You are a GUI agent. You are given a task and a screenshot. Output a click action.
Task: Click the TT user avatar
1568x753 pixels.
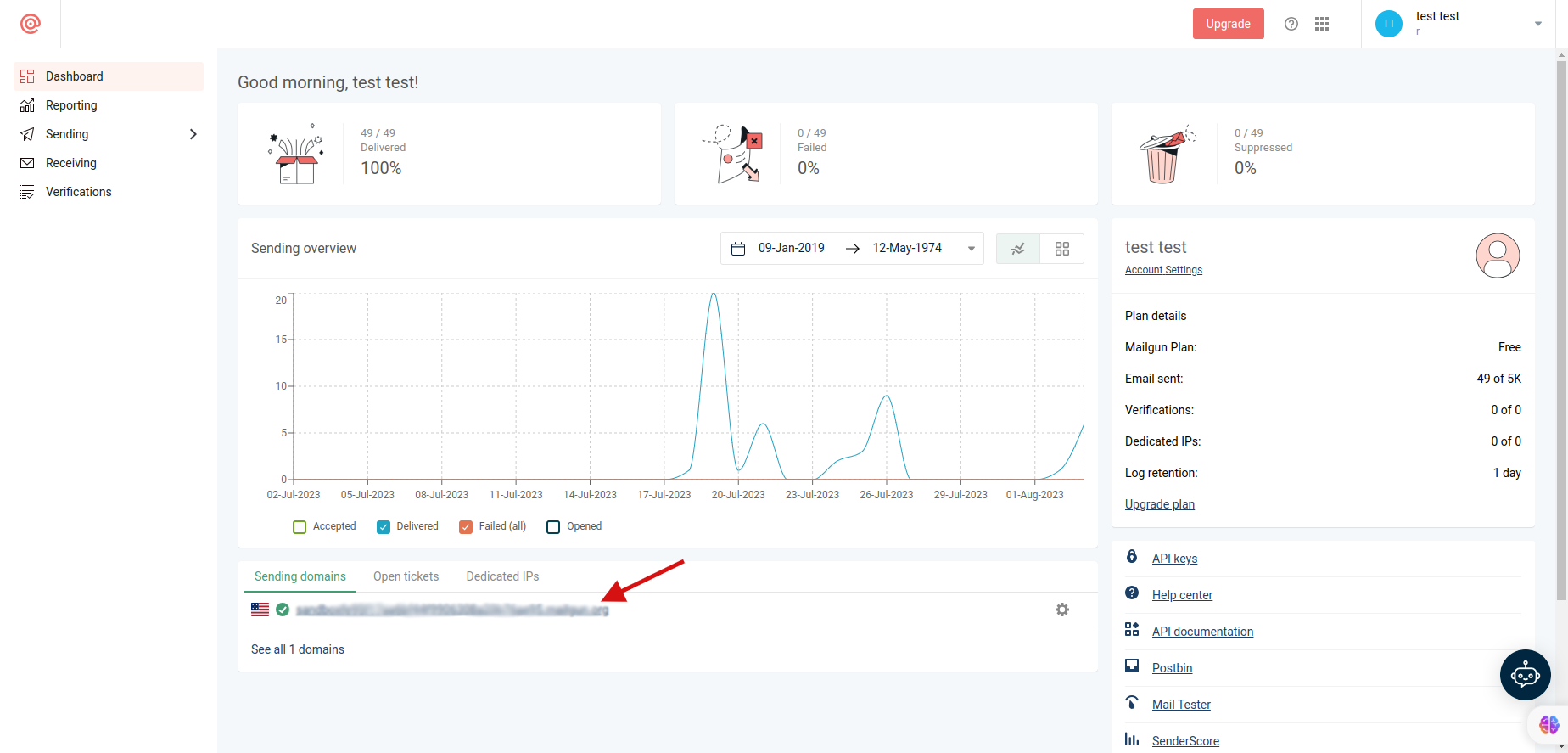coord(1389,24)
